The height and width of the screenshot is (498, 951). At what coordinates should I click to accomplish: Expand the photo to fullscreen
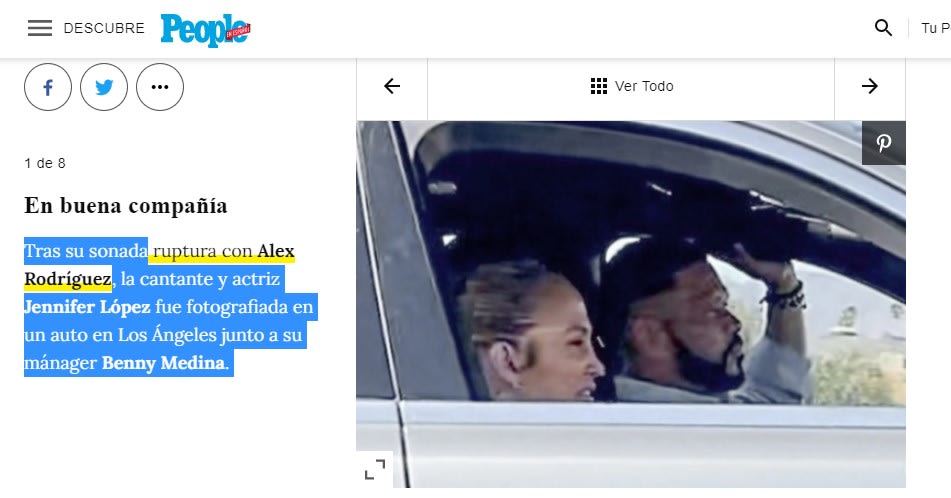(374, 469)
